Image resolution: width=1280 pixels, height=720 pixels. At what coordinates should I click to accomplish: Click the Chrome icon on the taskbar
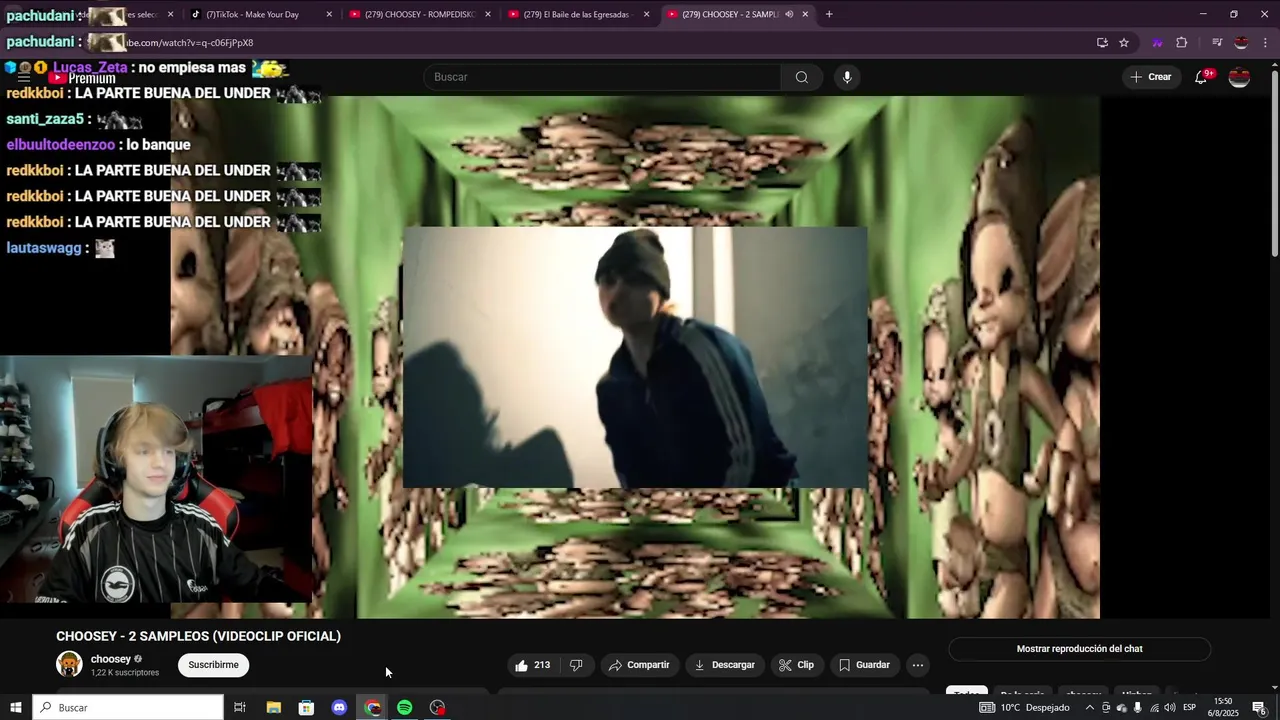tap(372, 707)
